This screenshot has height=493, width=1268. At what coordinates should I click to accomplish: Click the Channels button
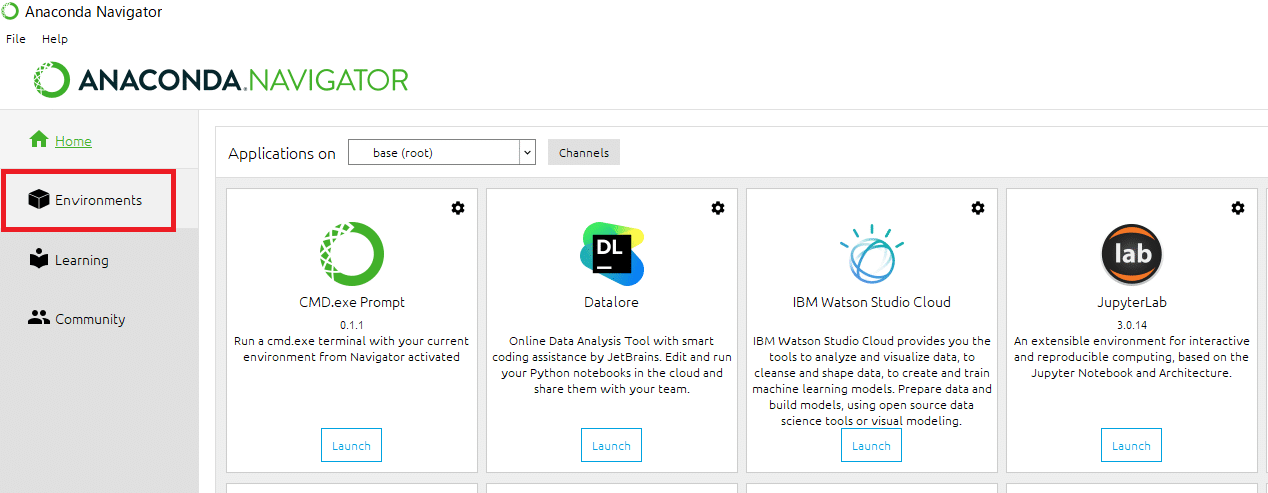tap(584, 152)
